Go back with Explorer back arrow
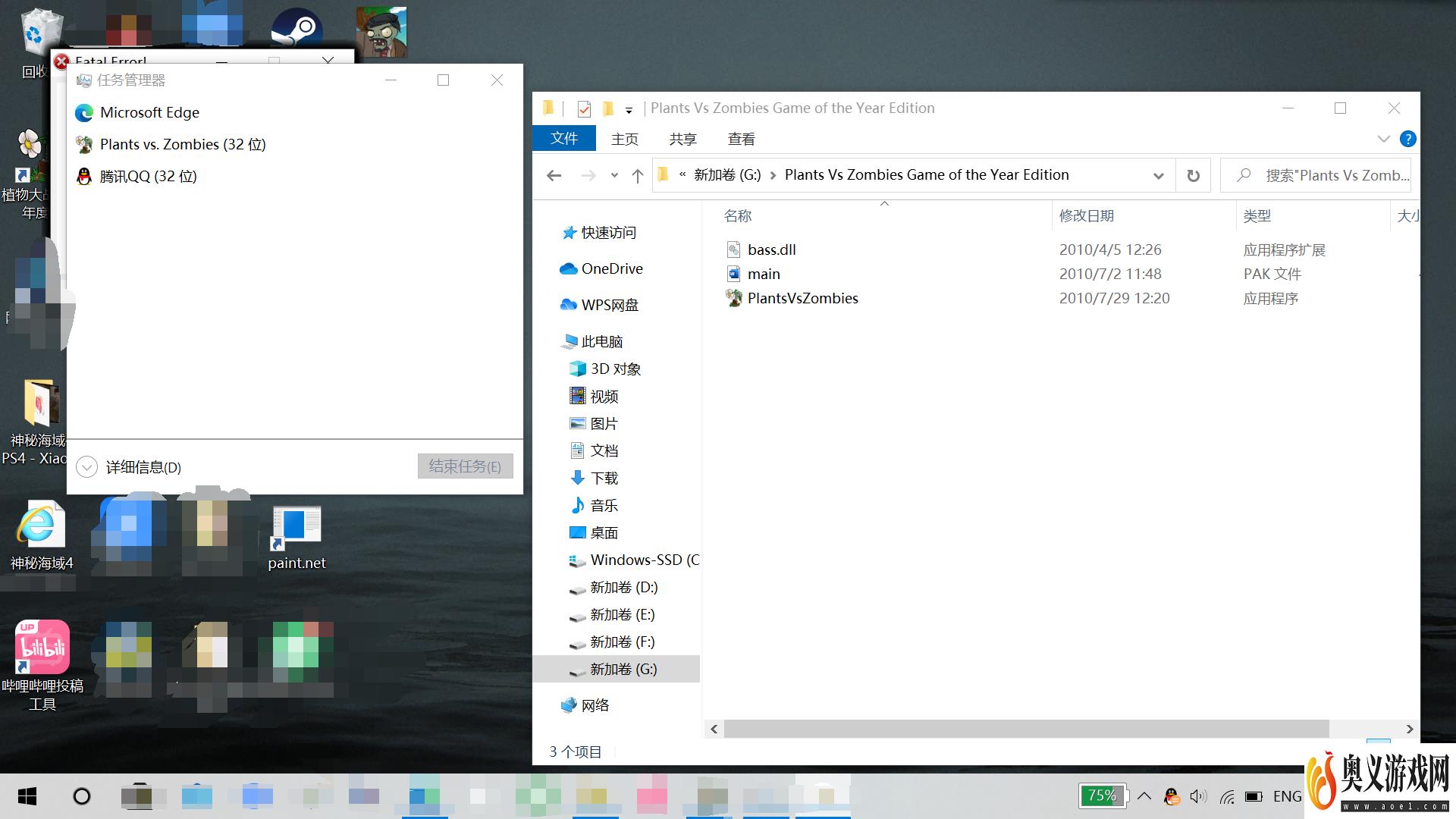Screen dimensions: 1456x819 [x=554, y=175]
